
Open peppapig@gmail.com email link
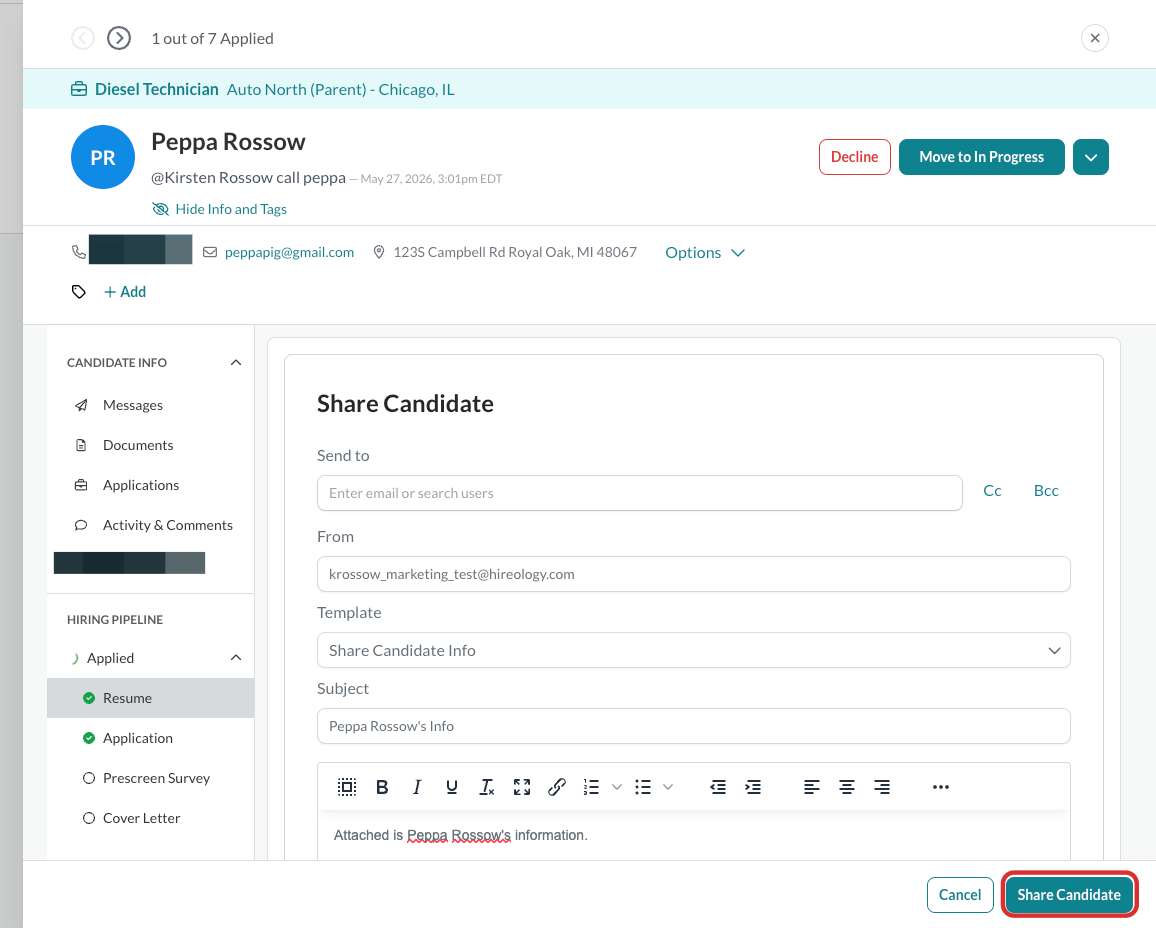pyautogui.click(x=289, y=252)
